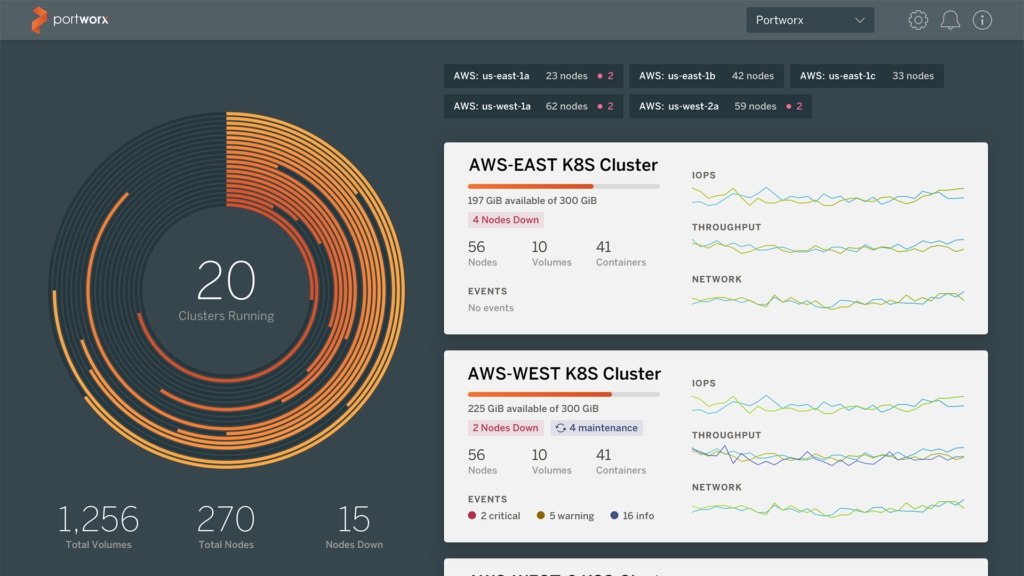Click the 20 Clusters Running radial chart

(x=226, y=290)
